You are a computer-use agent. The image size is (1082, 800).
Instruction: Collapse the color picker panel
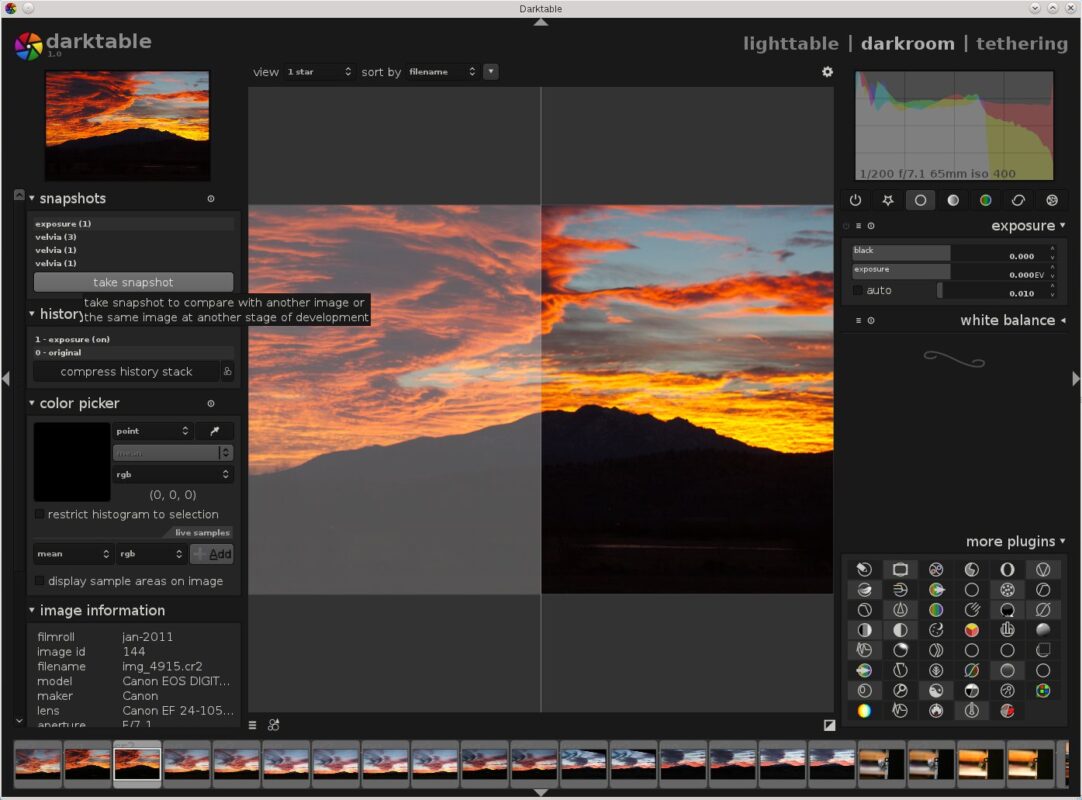click(x=32, y=403)
